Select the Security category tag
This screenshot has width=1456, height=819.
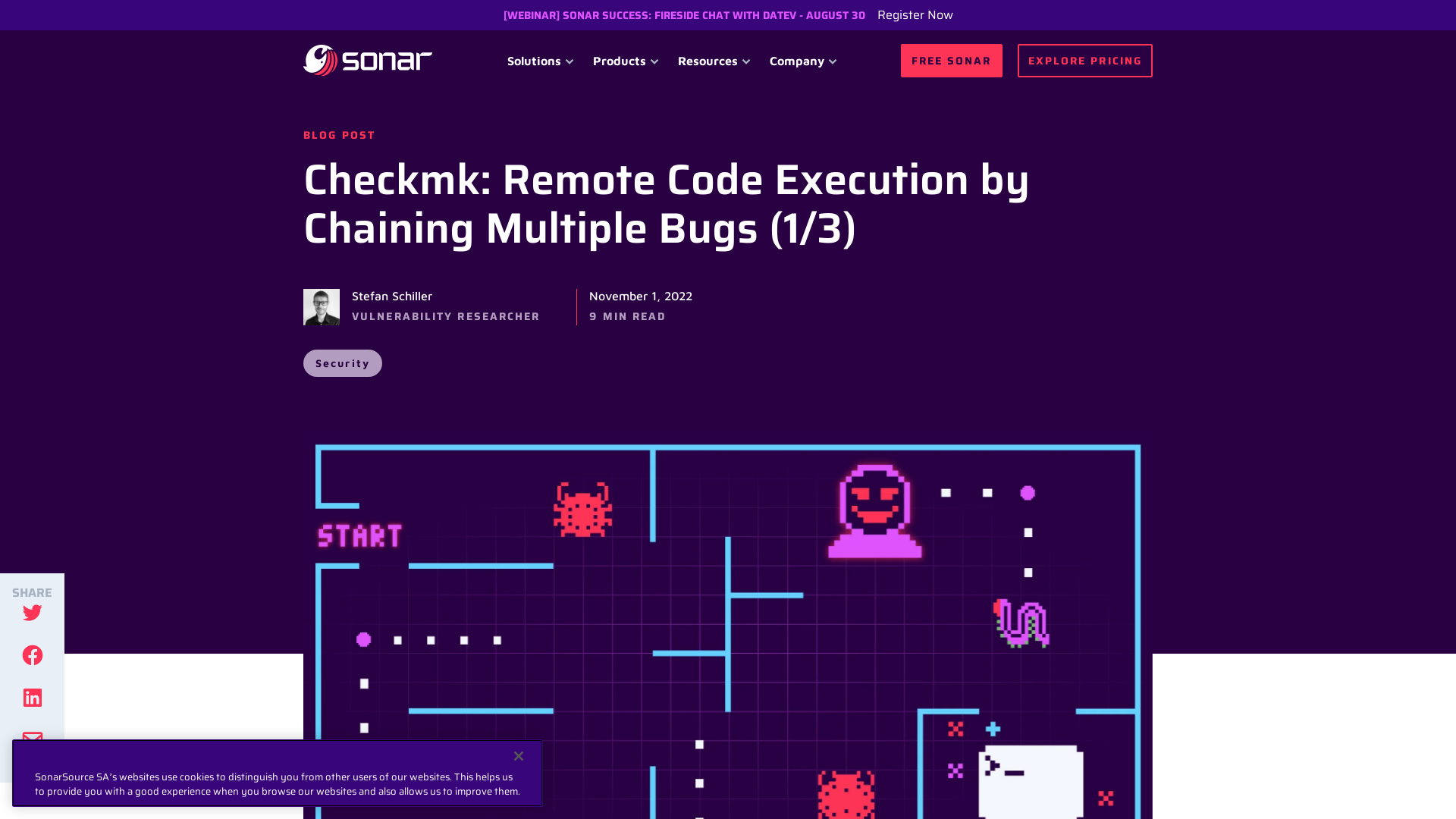[x=342, y=362]
